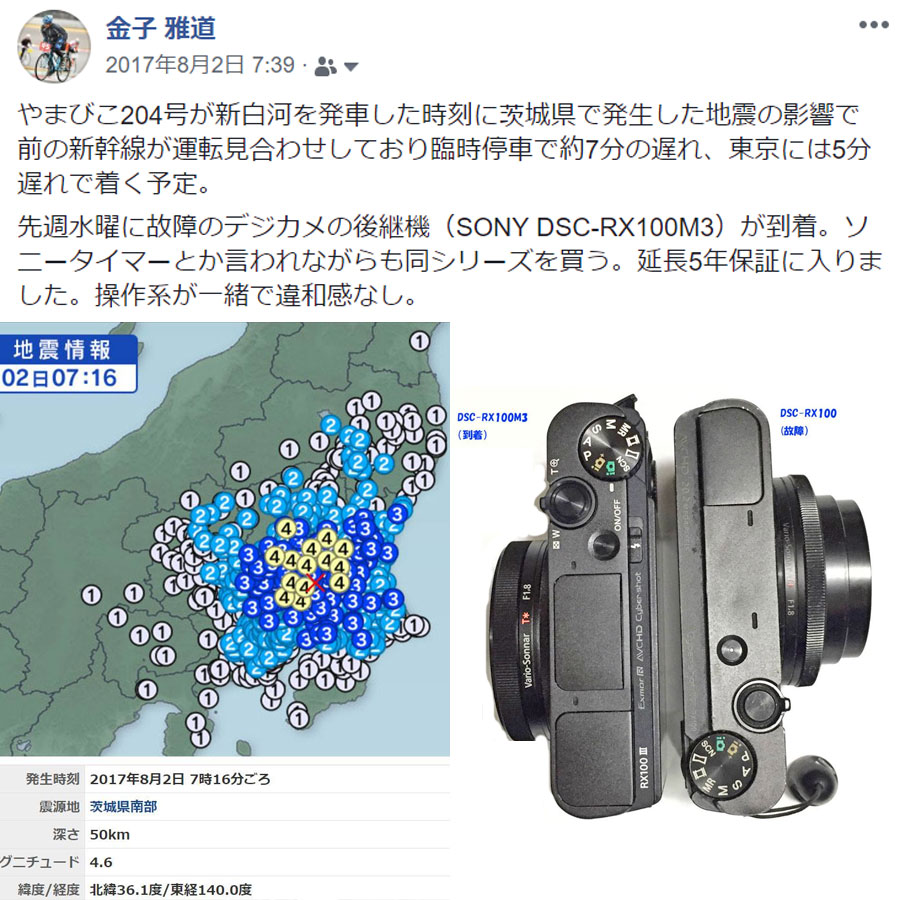Open the three-dot post options menu

874,25
